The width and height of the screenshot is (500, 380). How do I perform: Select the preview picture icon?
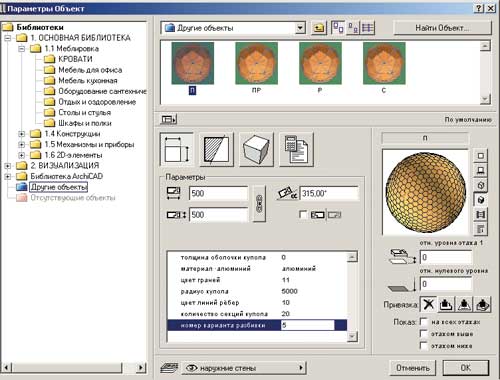(480, 214)
